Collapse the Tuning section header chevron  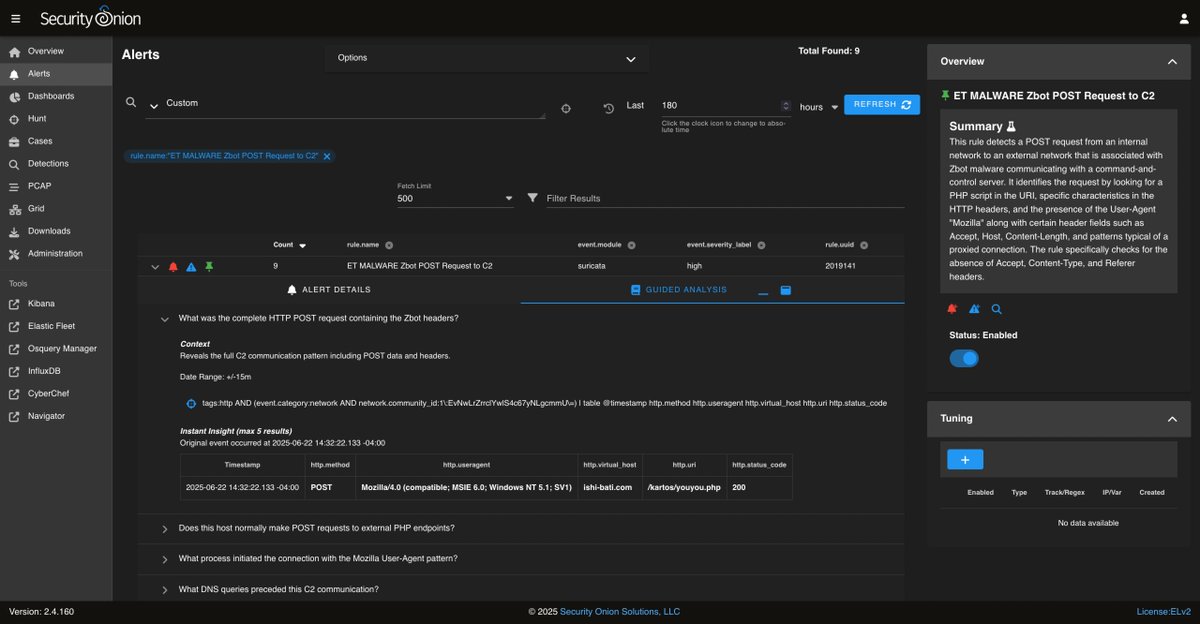(x=1172, y=418)
